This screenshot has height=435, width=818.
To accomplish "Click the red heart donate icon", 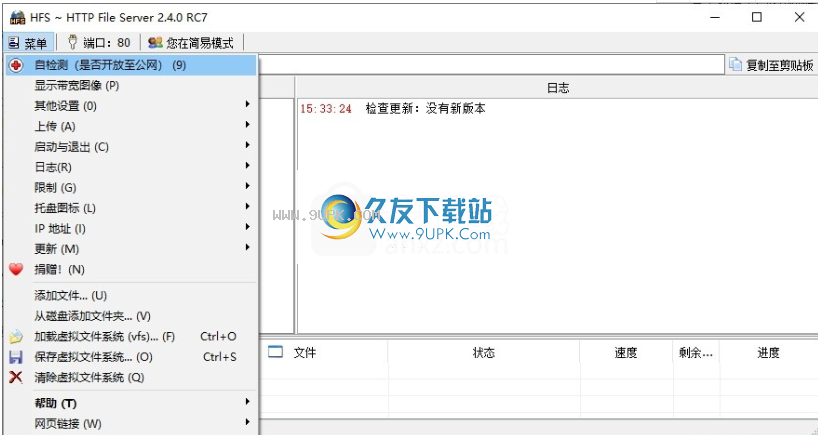I will click(x=16, y=269).
